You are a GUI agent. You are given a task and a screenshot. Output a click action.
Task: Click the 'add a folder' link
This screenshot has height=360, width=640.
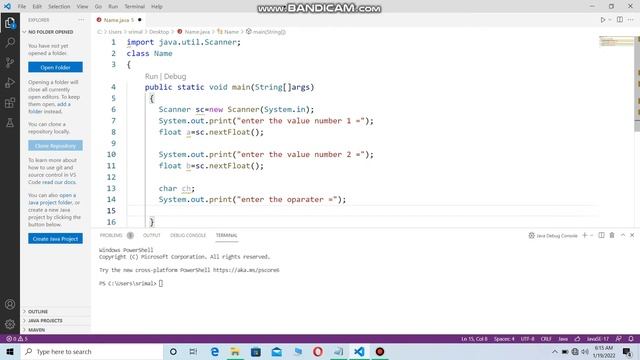[49, 108]
